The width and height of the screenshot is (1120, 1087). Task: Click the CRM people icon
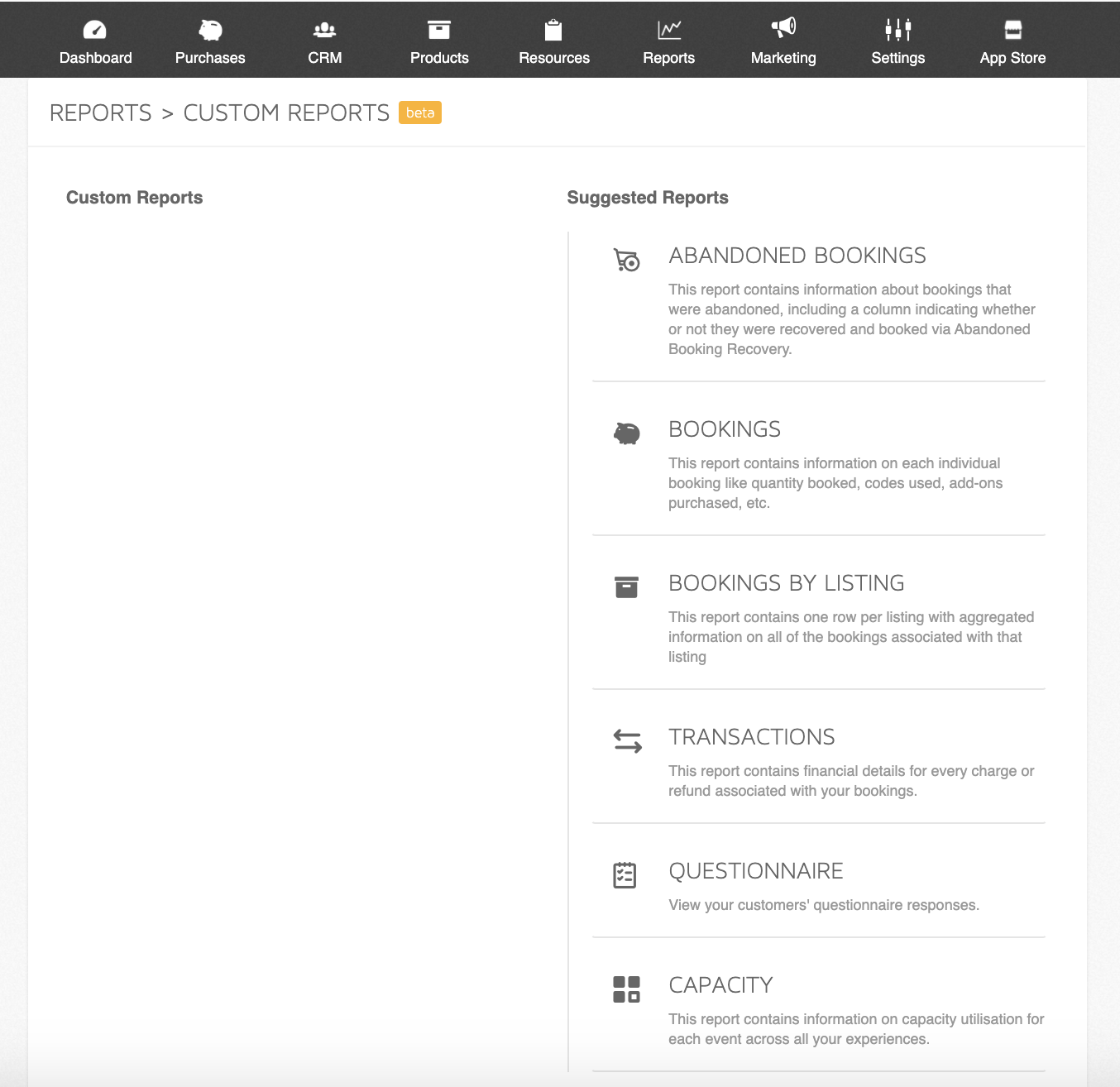point(324,31)
